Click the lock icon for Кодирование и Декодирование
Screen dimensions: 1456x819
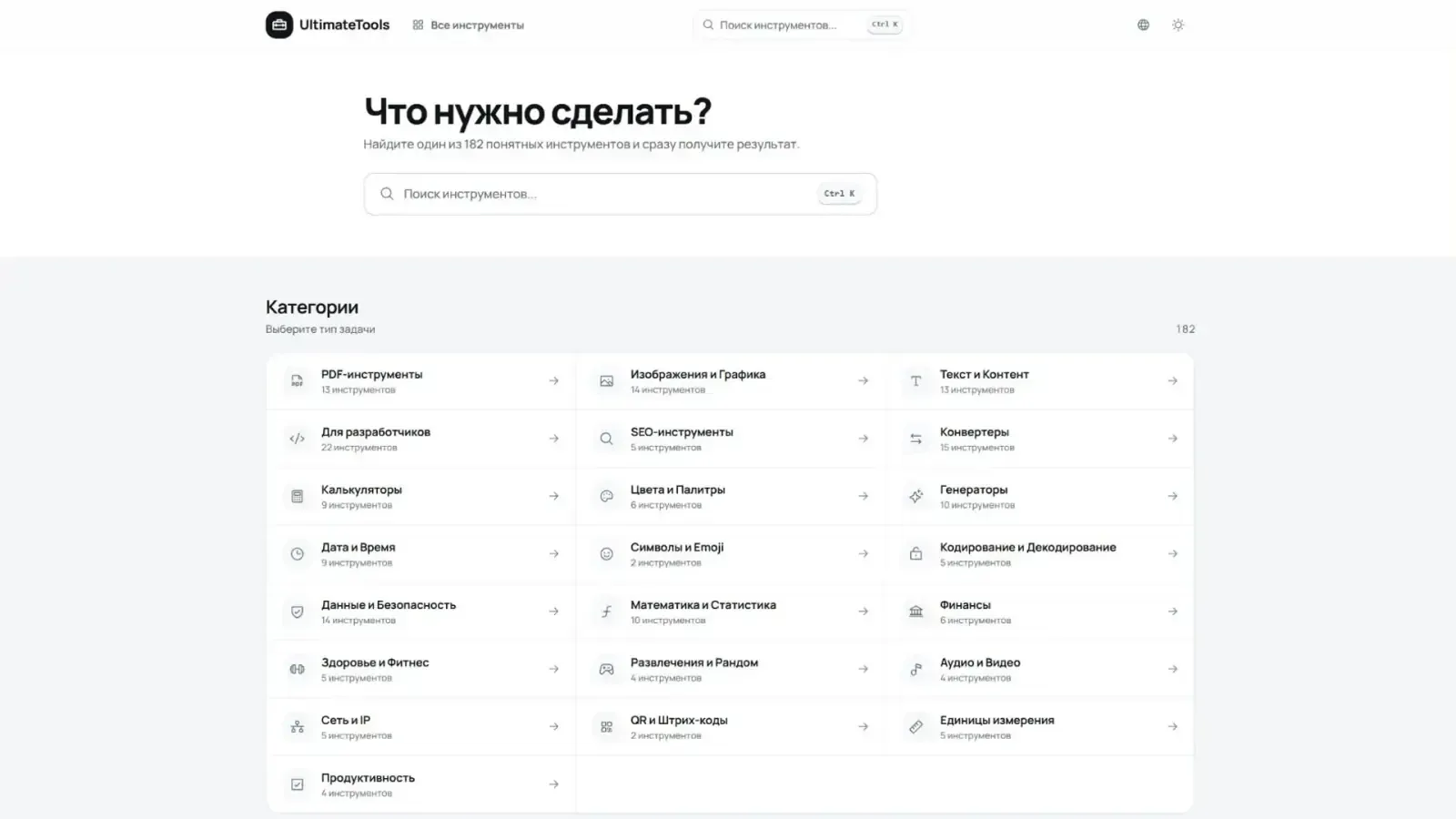[x=915, y=553]
